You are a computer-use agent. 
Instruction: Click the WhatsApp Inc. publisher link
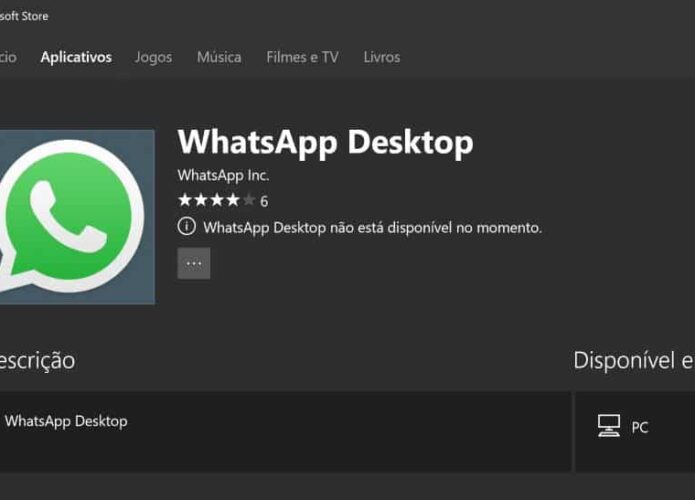[223, 176]
